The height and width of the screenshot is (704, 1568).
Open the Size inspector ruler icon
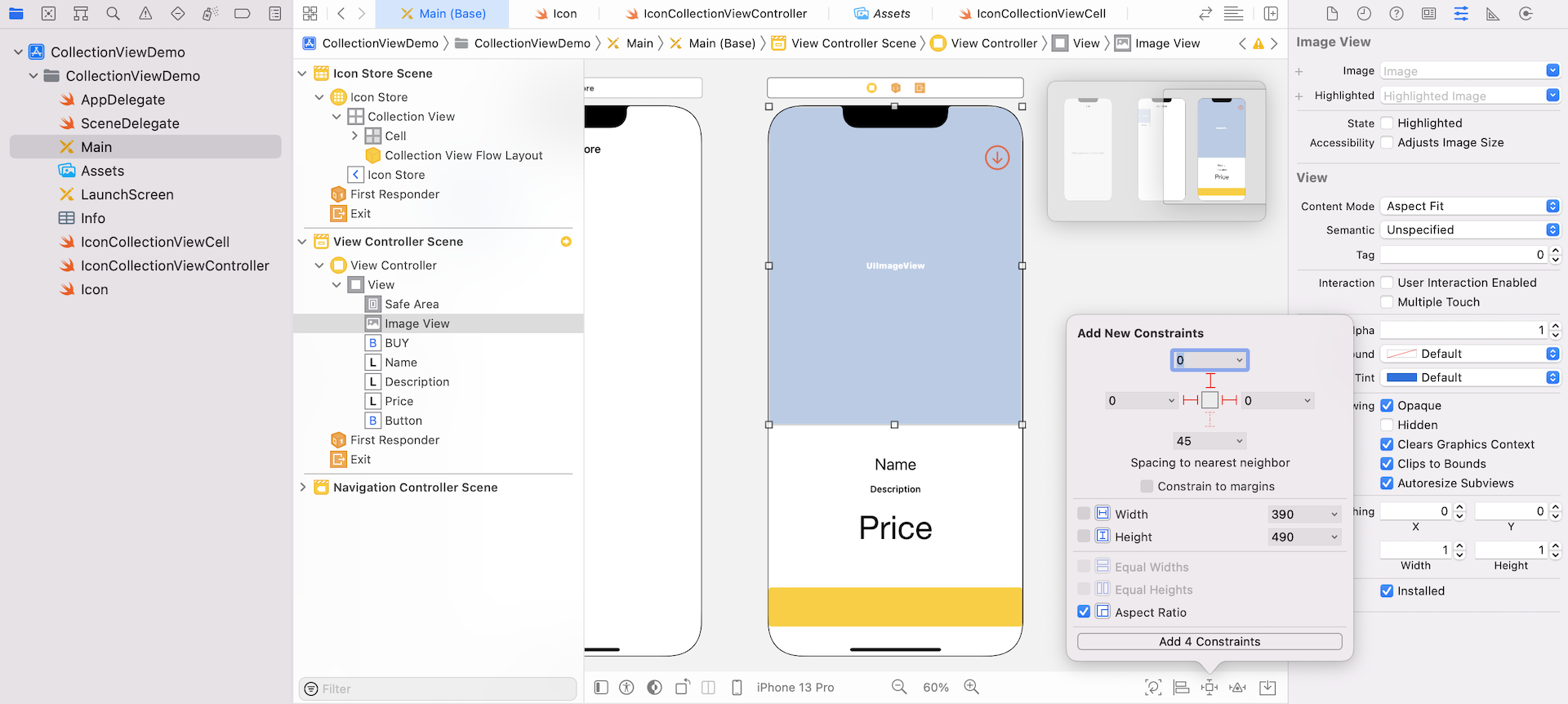(1493, 14)
